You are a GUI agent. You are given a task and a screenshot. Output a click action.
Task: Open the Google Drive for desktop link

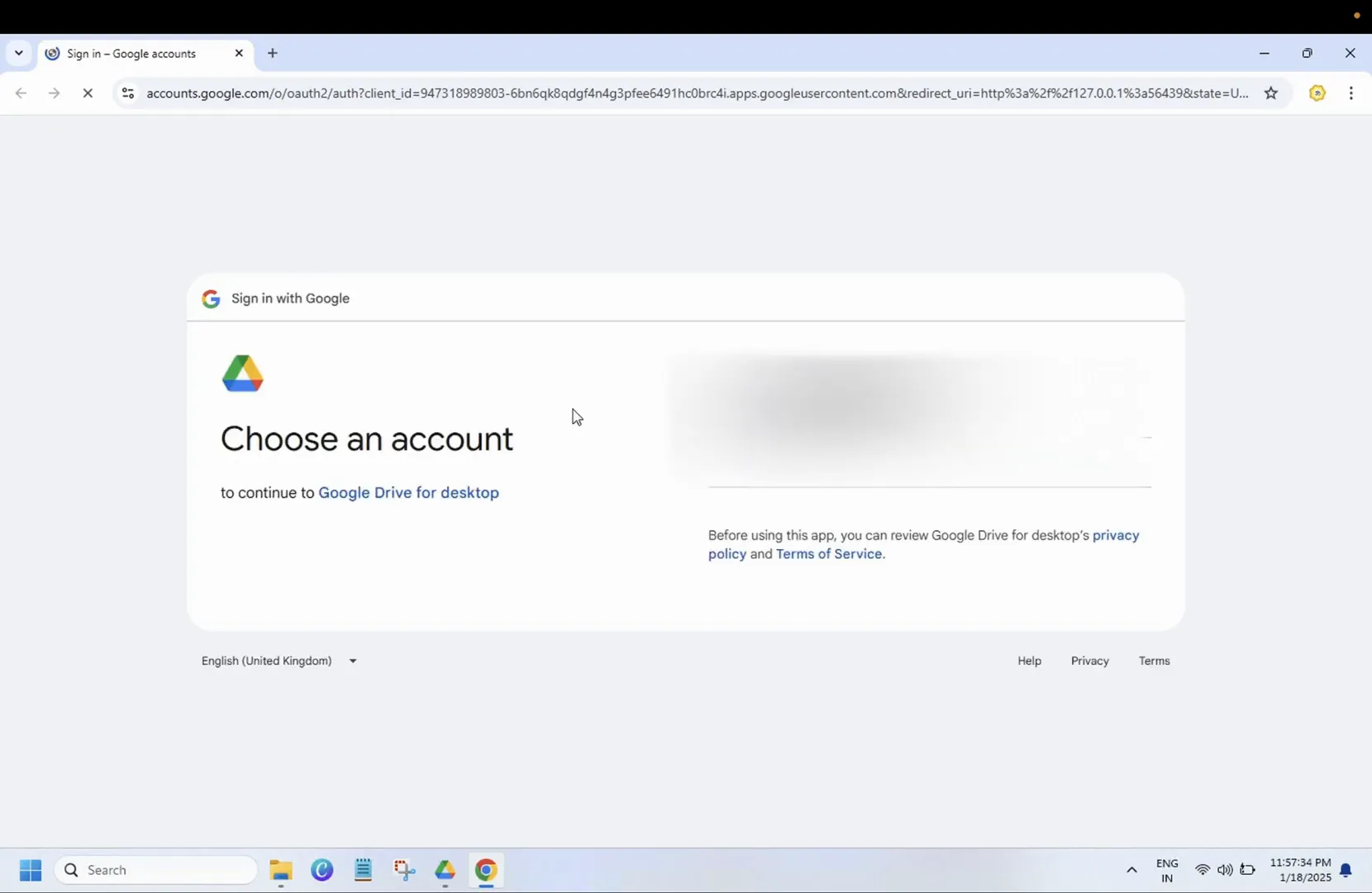408,493
